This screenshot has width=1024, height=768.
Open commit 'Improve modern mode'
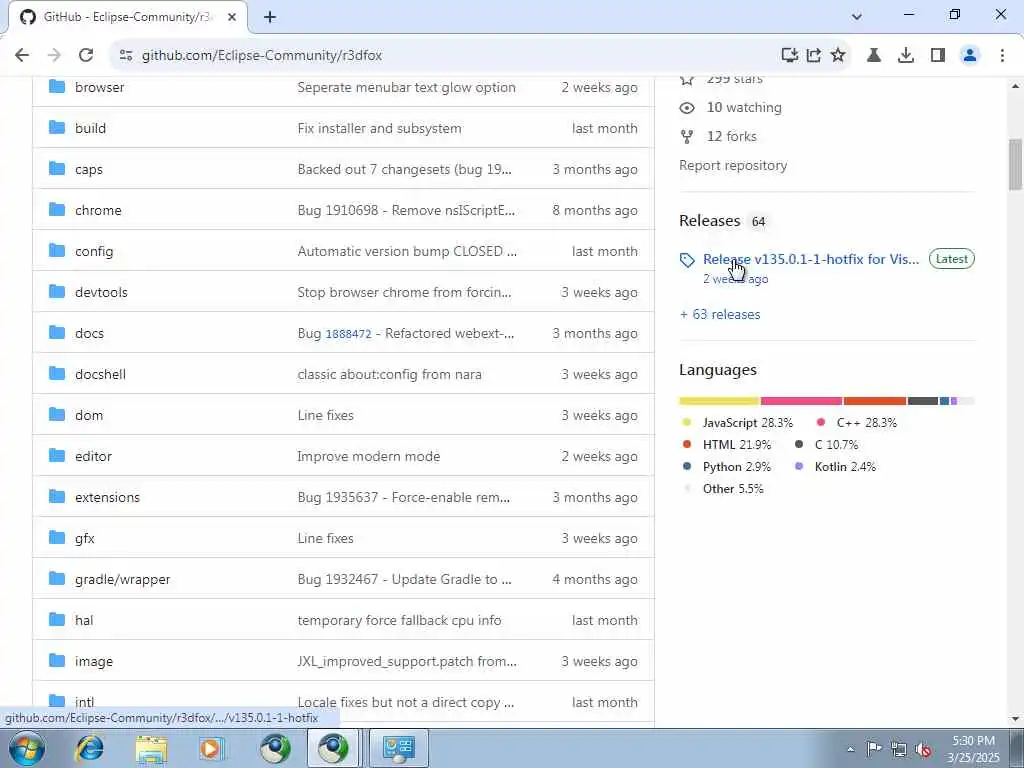coord(368,456)
